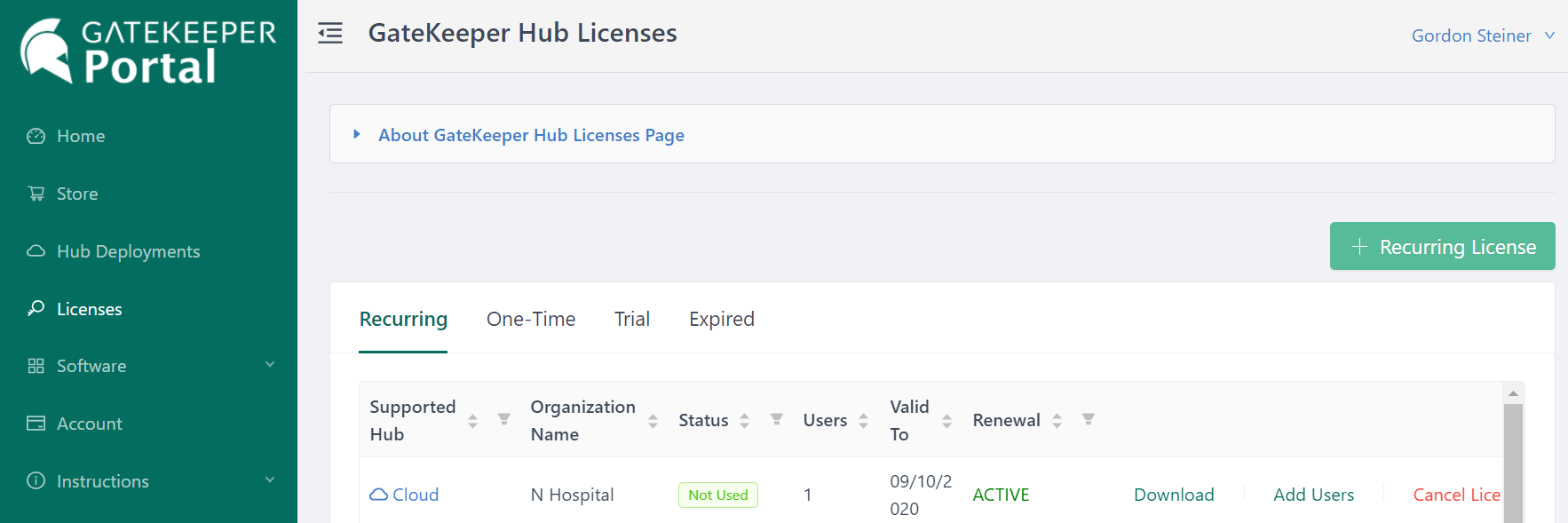Open Hub Deployments cloud icon
This screenshot has width=1568, height=523.
(36, 251)
